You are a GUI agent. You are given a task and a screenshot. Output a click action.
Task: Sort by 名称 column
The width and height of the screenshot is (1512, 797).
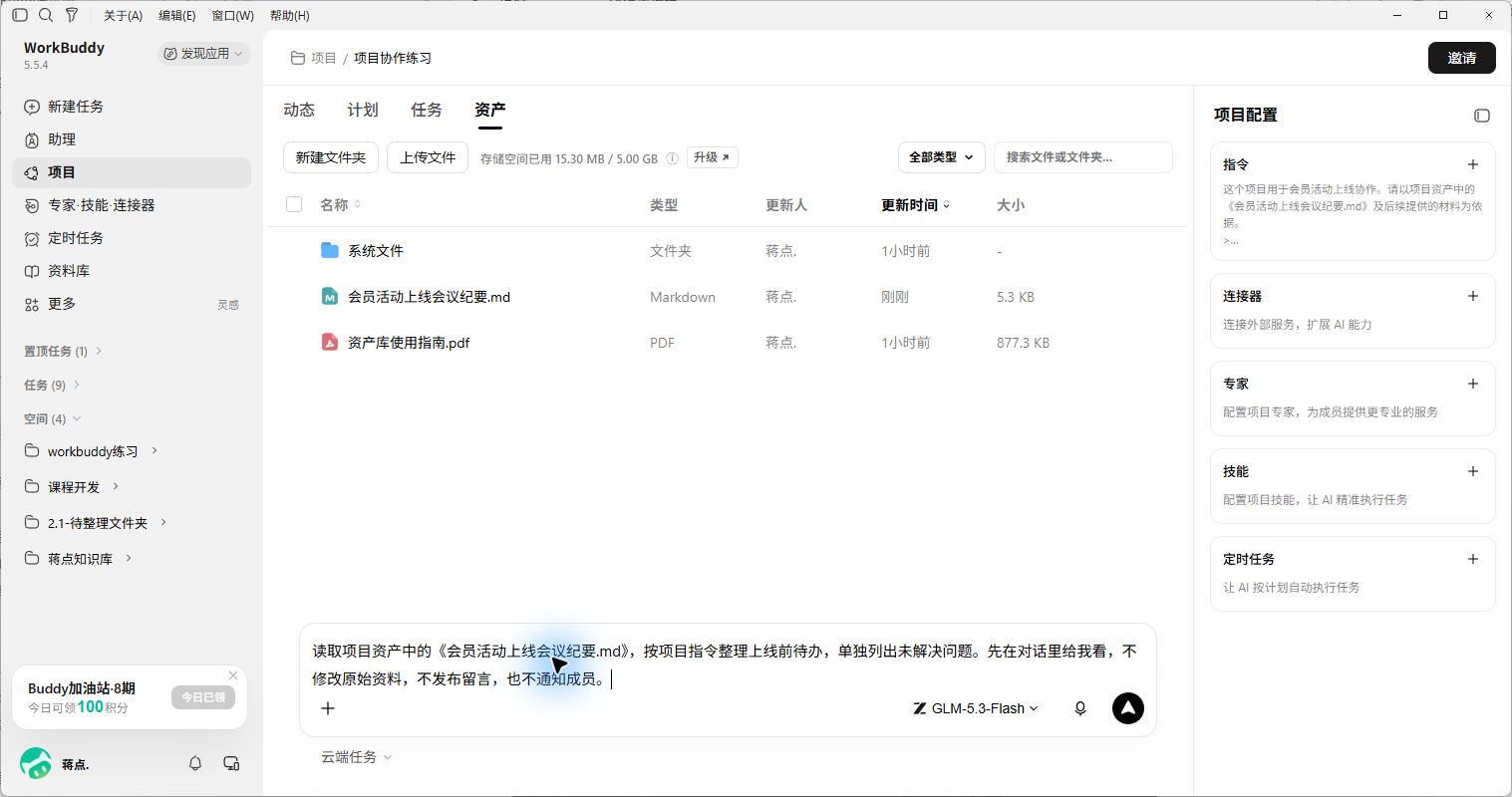point(341,204)
